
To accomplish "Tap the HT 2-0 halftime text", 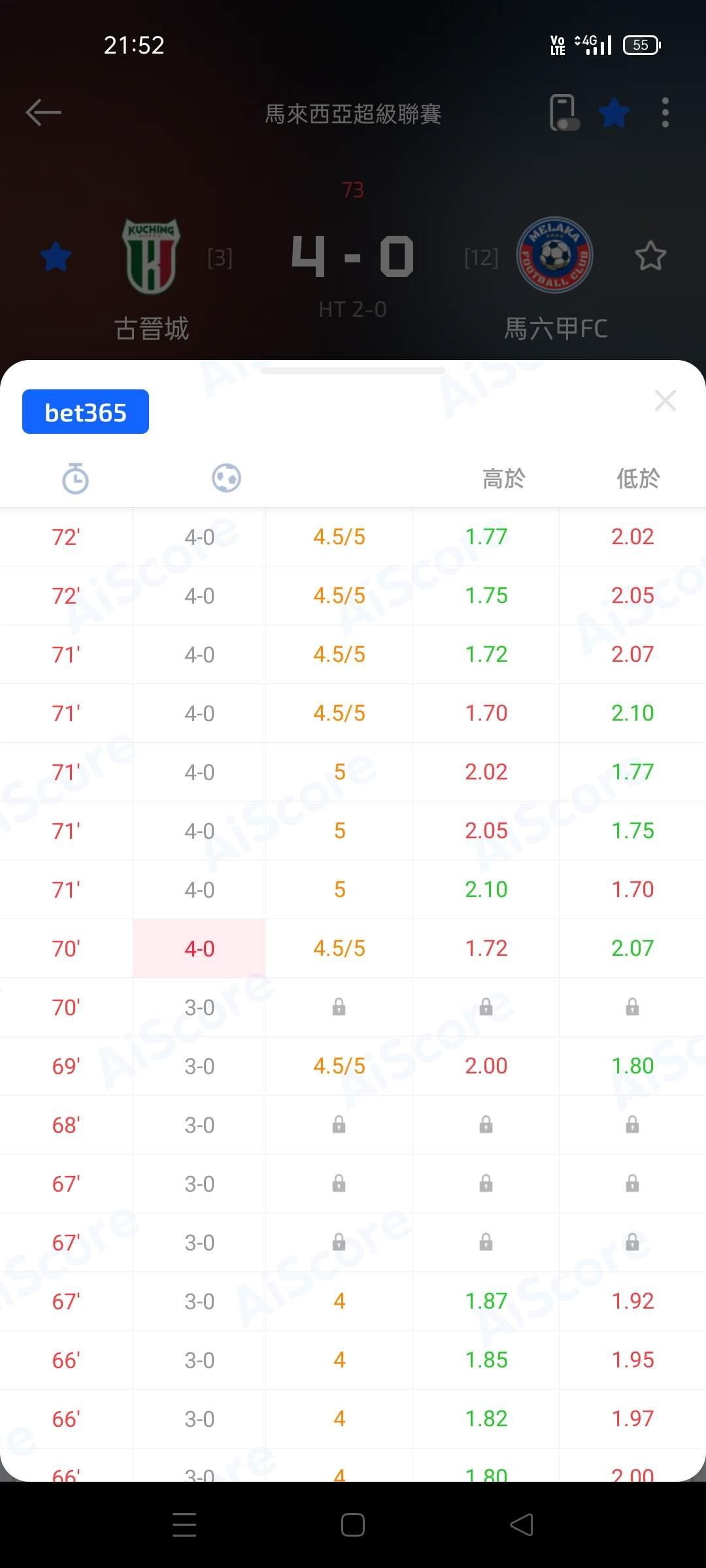I will [353, 309].
